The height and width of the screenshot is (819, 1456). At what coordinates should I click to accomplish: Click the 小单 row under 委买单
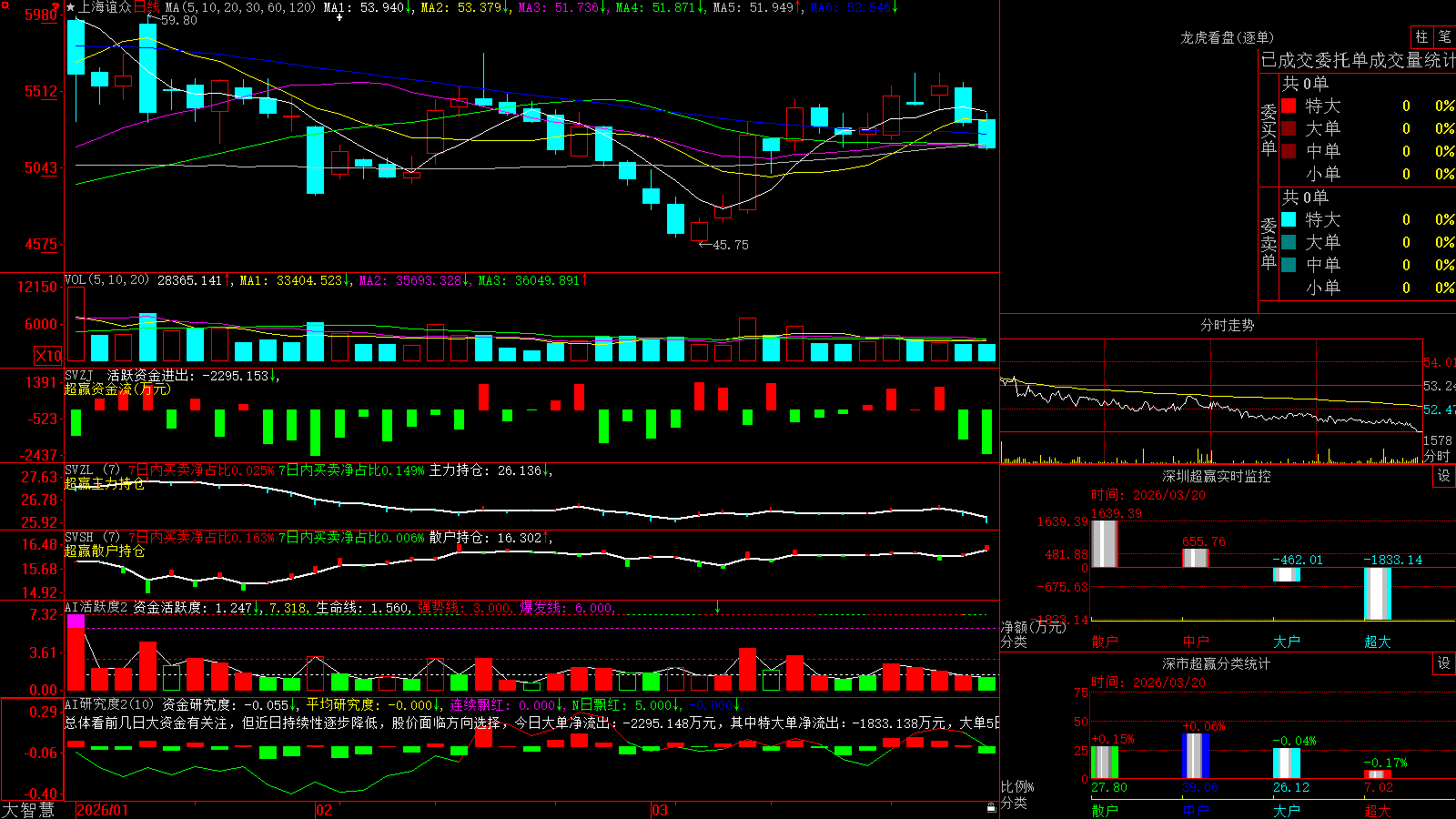point(1368,174)
